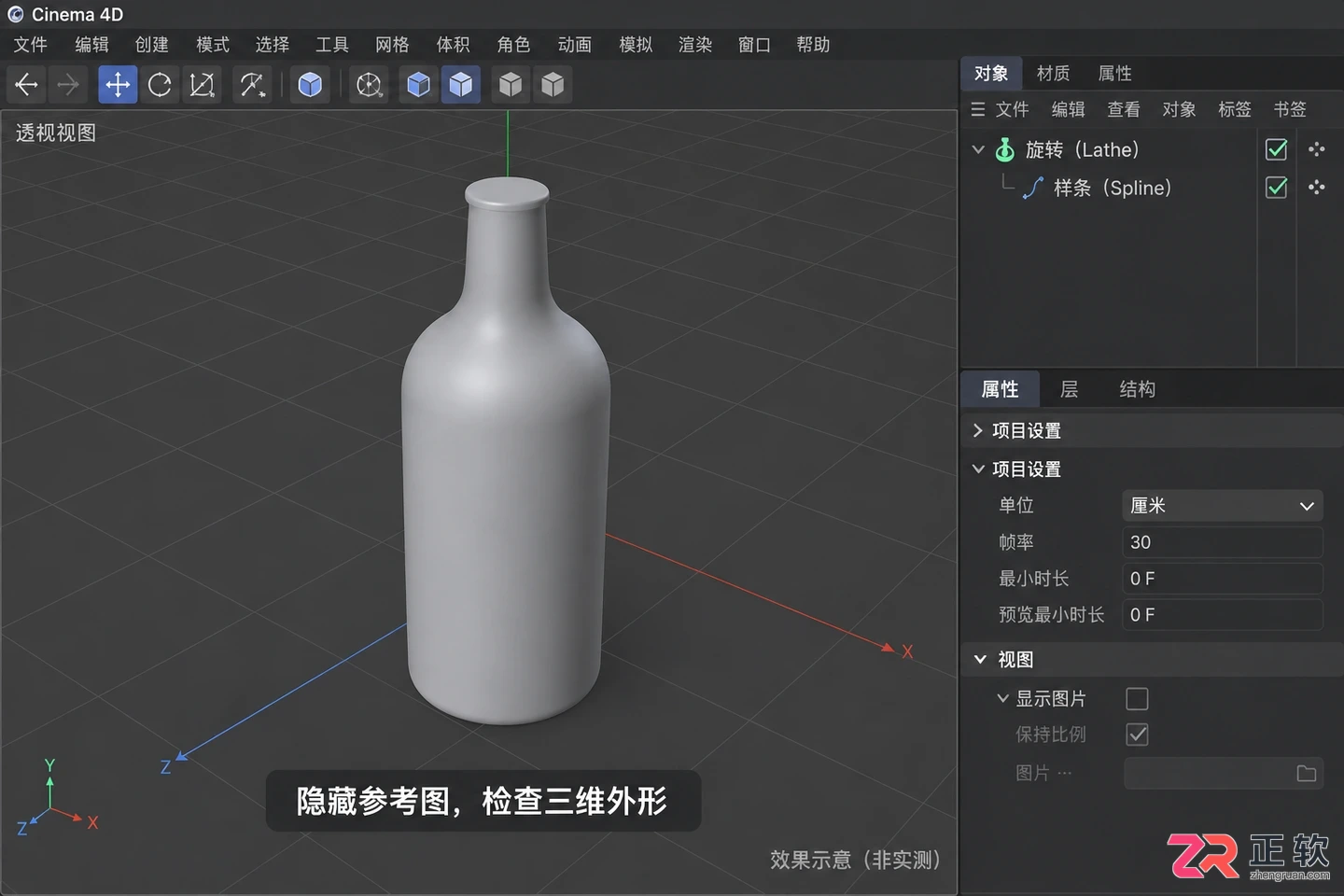Open the object panel 对象 menu
This screenshot has height=896, width=1344.
point(1179,109)
